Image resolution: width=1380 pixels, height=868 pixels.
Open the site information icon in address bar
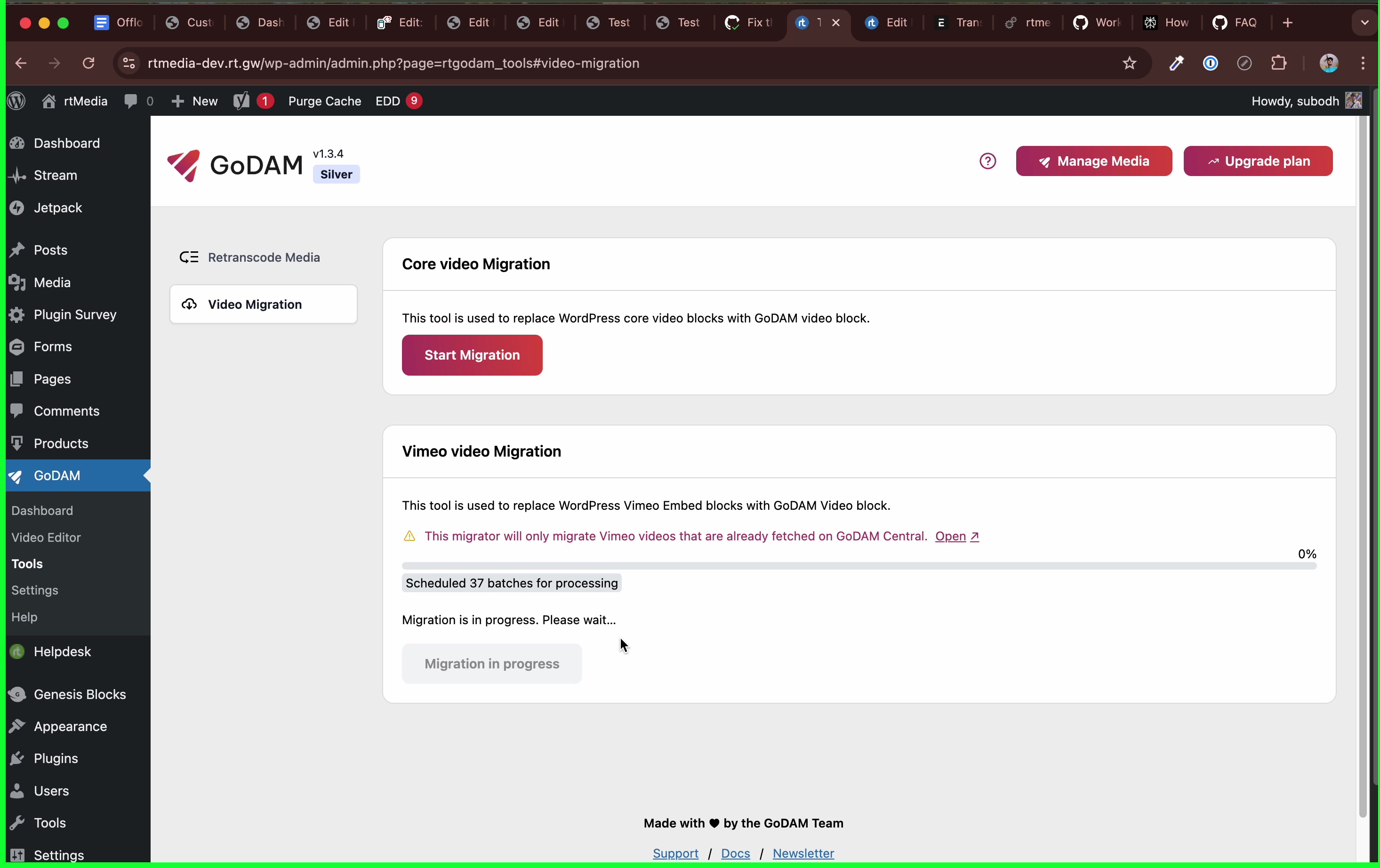[x=129, y=63]
